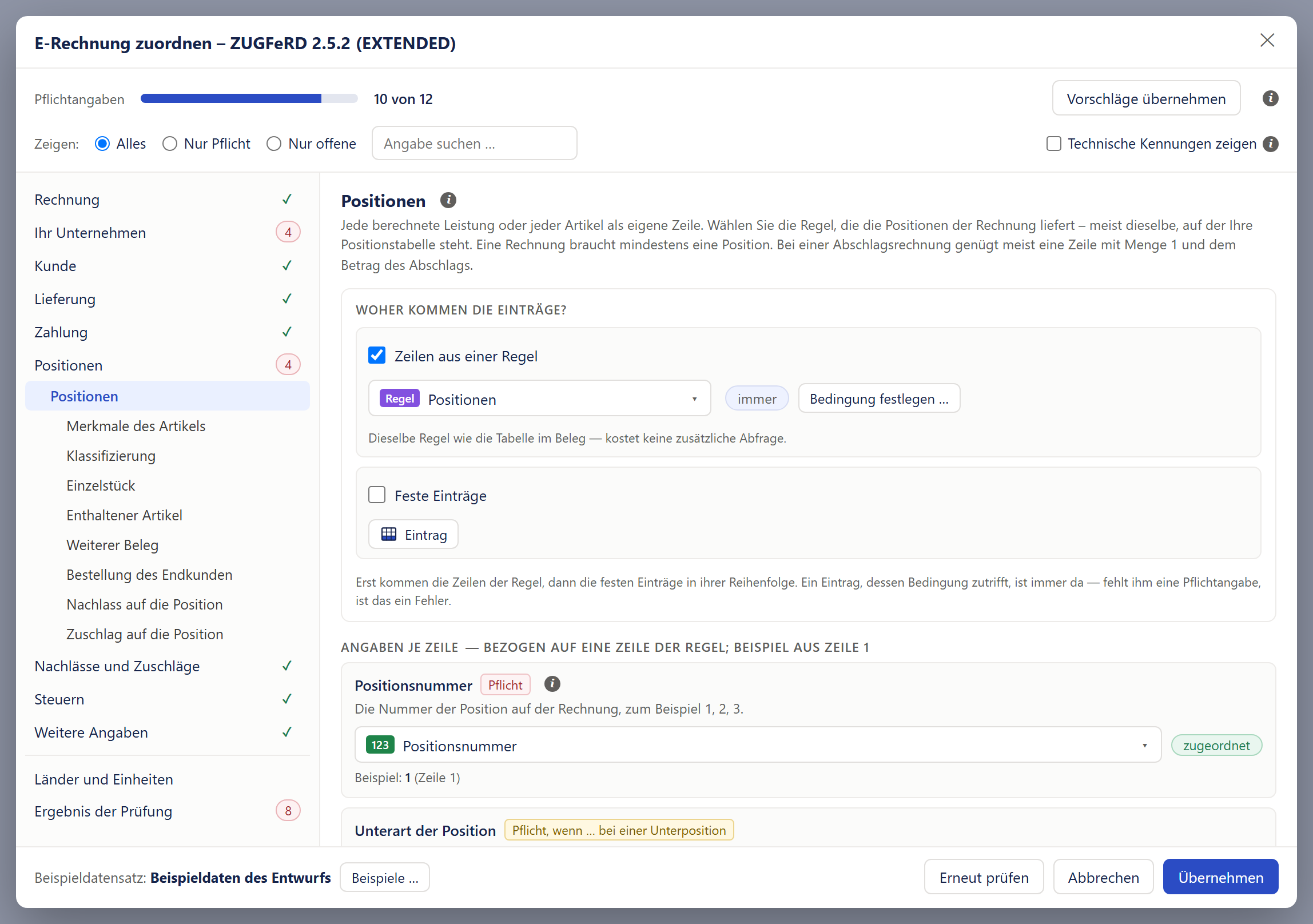The image size is (1313, 924).
Task: Select the Nur offene radio option
Action: point(274,144)
